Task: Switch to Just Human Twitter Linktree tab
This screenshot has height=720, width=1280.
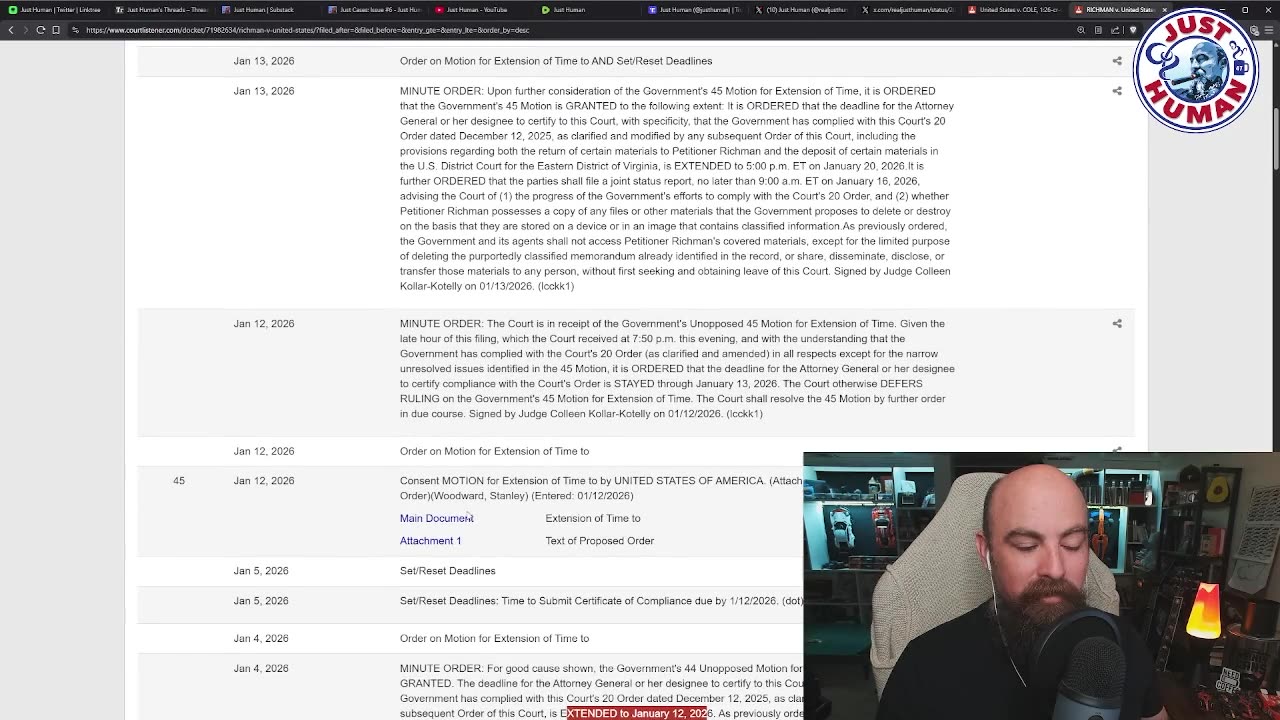Action: pyautogui.click(x=55, y=10)
